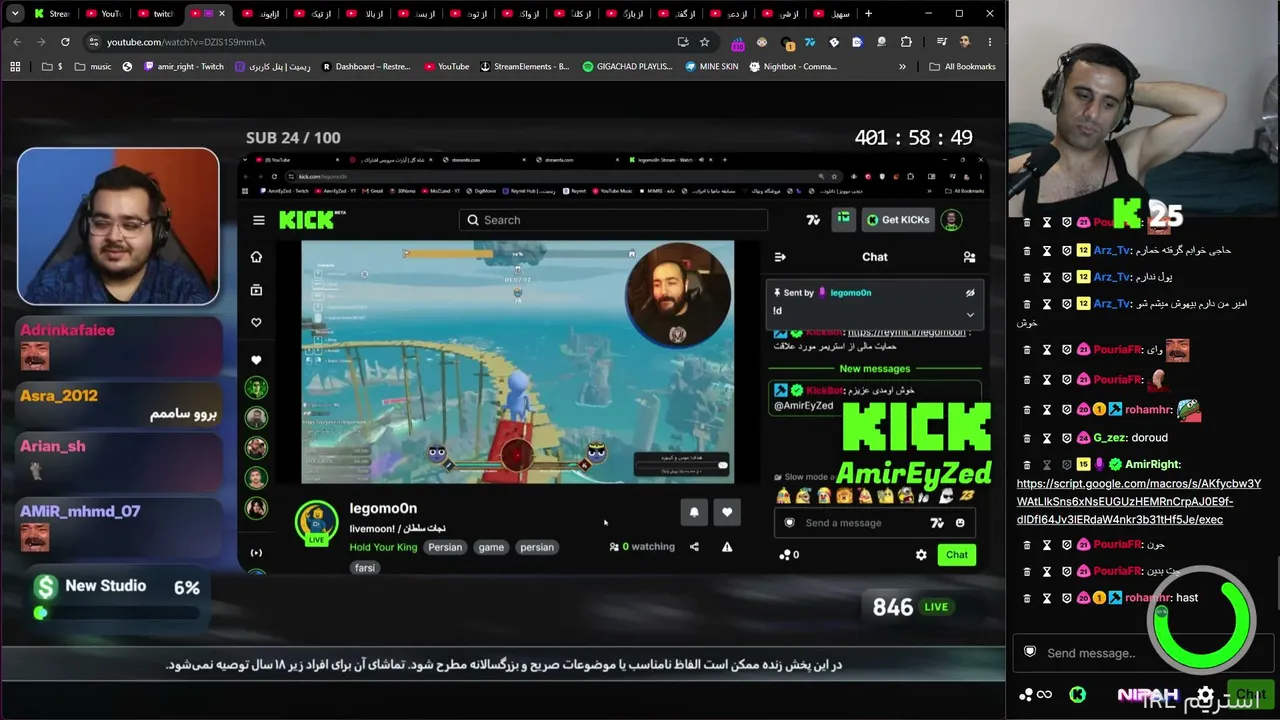
Task: Select the 'farsi' stream tag
Action: point(365,568)
